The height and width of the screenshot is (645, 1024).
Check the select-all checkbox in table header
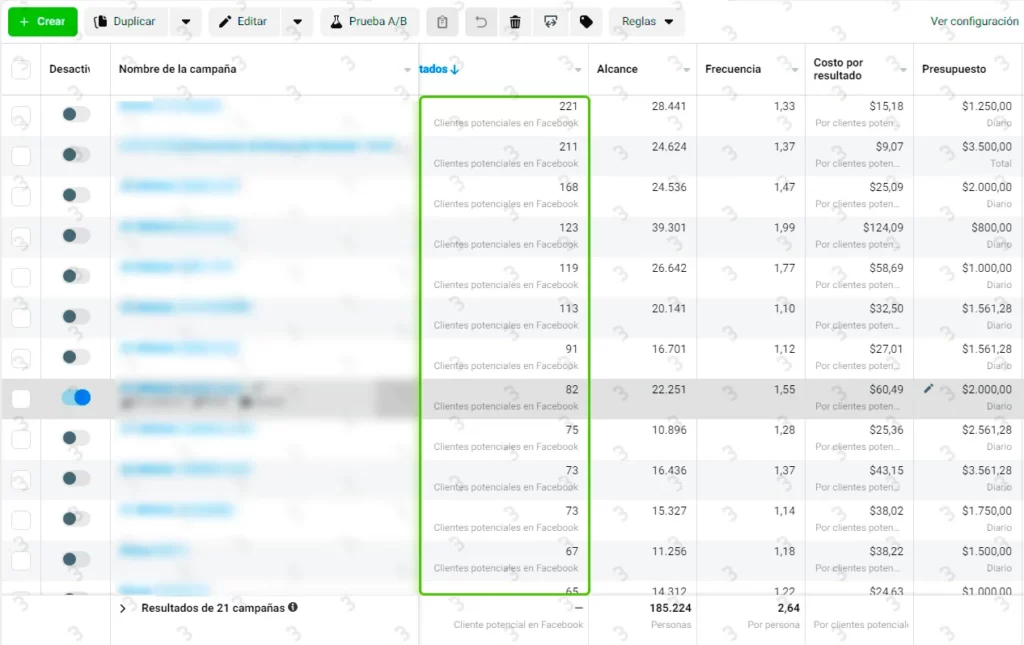(21, 69)
